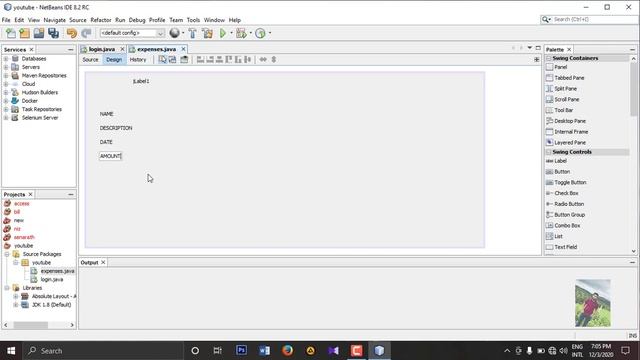Expand the Servers node in Services
Image resolution: width=640 pixels, height=360 pixels.
pyautogui.click(x=6, y=67)
